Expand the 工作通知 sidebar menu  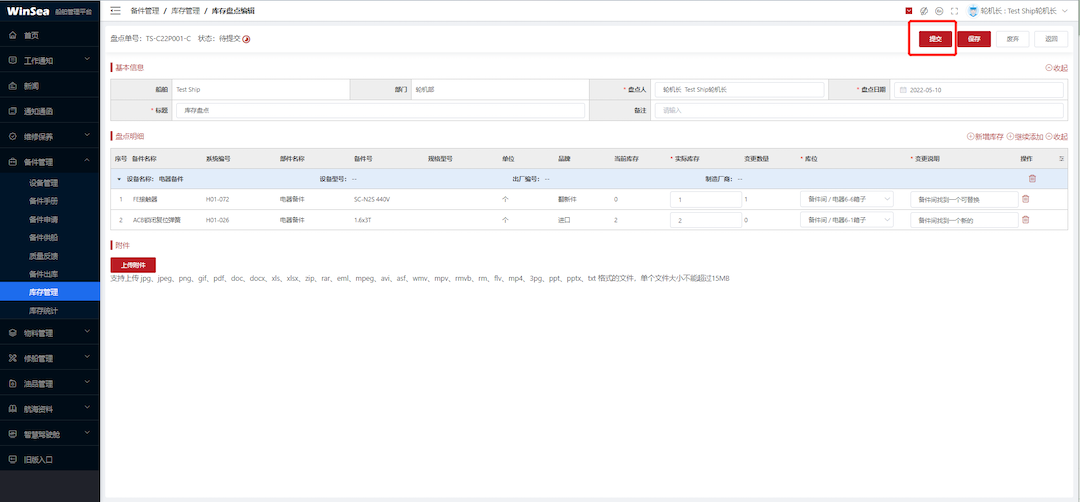[x=87, y=60]
